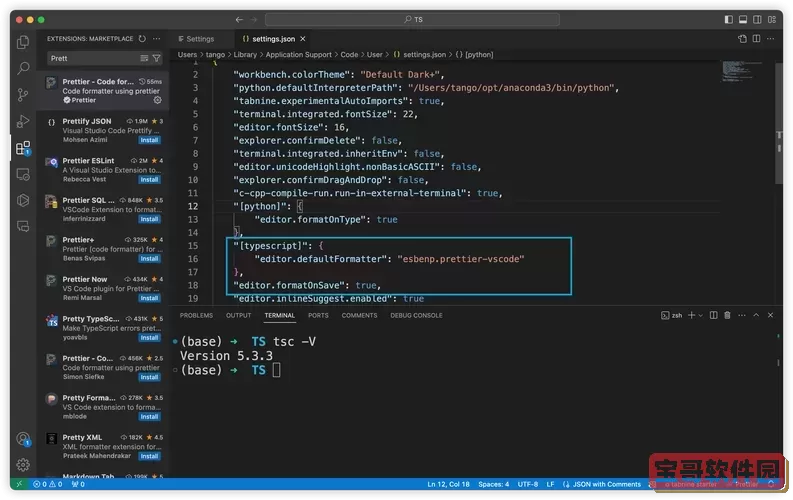Open the Source Control view
Screen dimensions: 793x500
23,95
